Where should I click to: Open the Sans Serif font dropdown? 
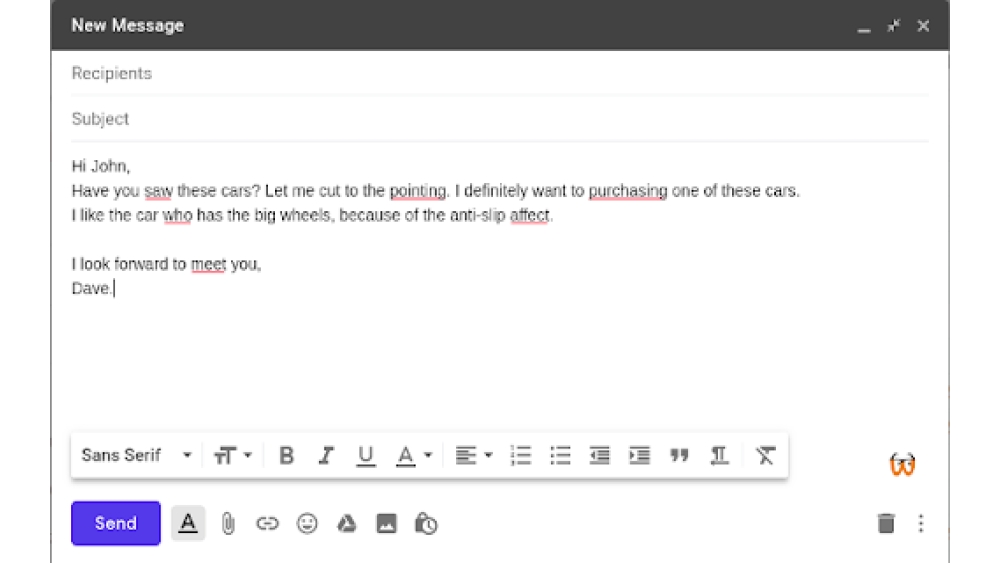(x=136, y=456)
